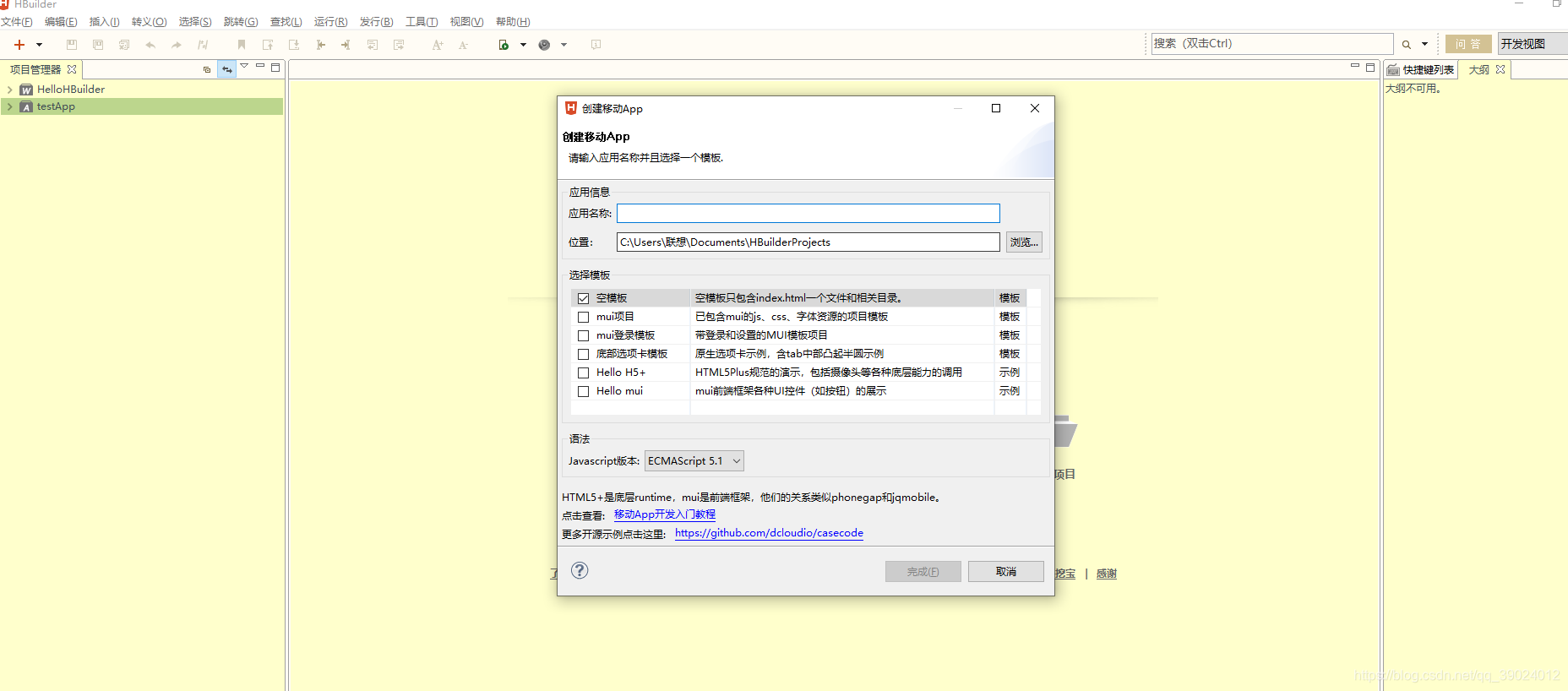1568x691 pixels.
Task: Maximize the 创建移动App dialog
Action: pyautogui.click(x=996, y=108)
